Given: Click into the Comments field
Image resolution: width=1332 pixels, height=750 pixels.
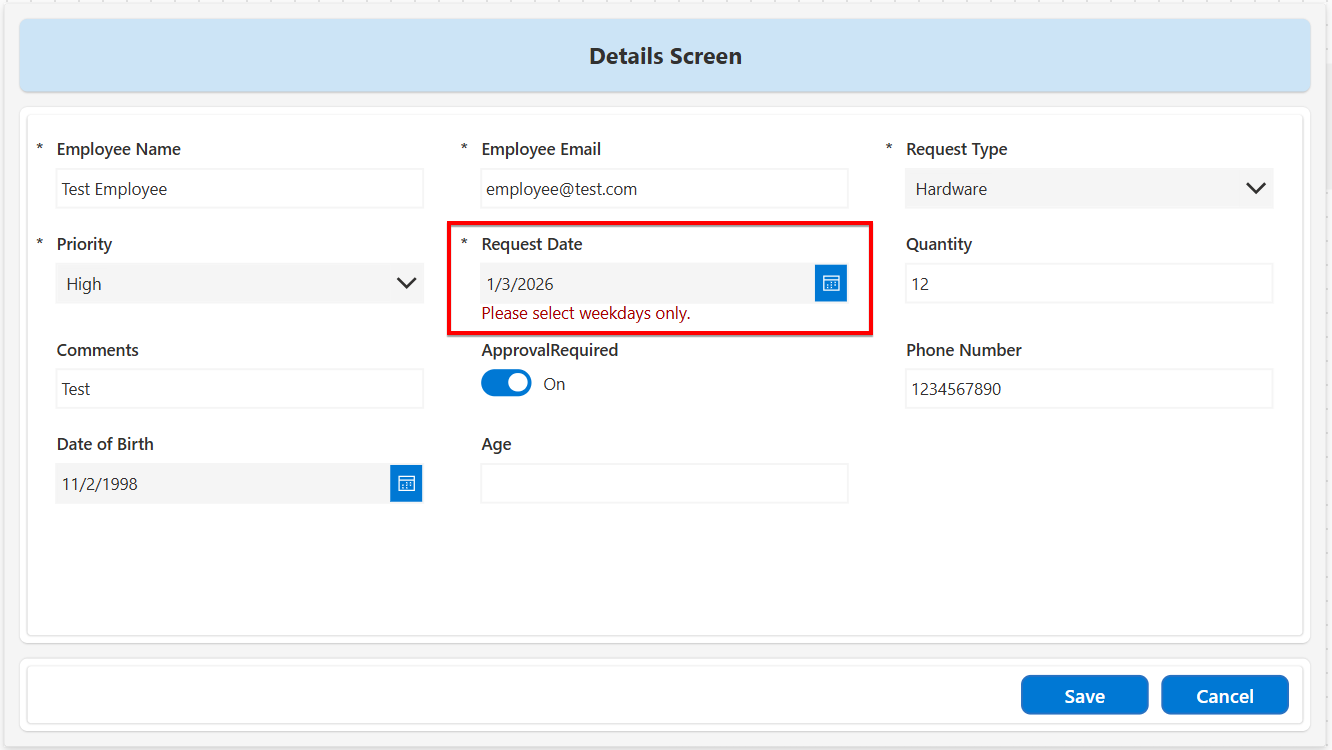Looking at the screenshot, I should (x=240, y=389).
